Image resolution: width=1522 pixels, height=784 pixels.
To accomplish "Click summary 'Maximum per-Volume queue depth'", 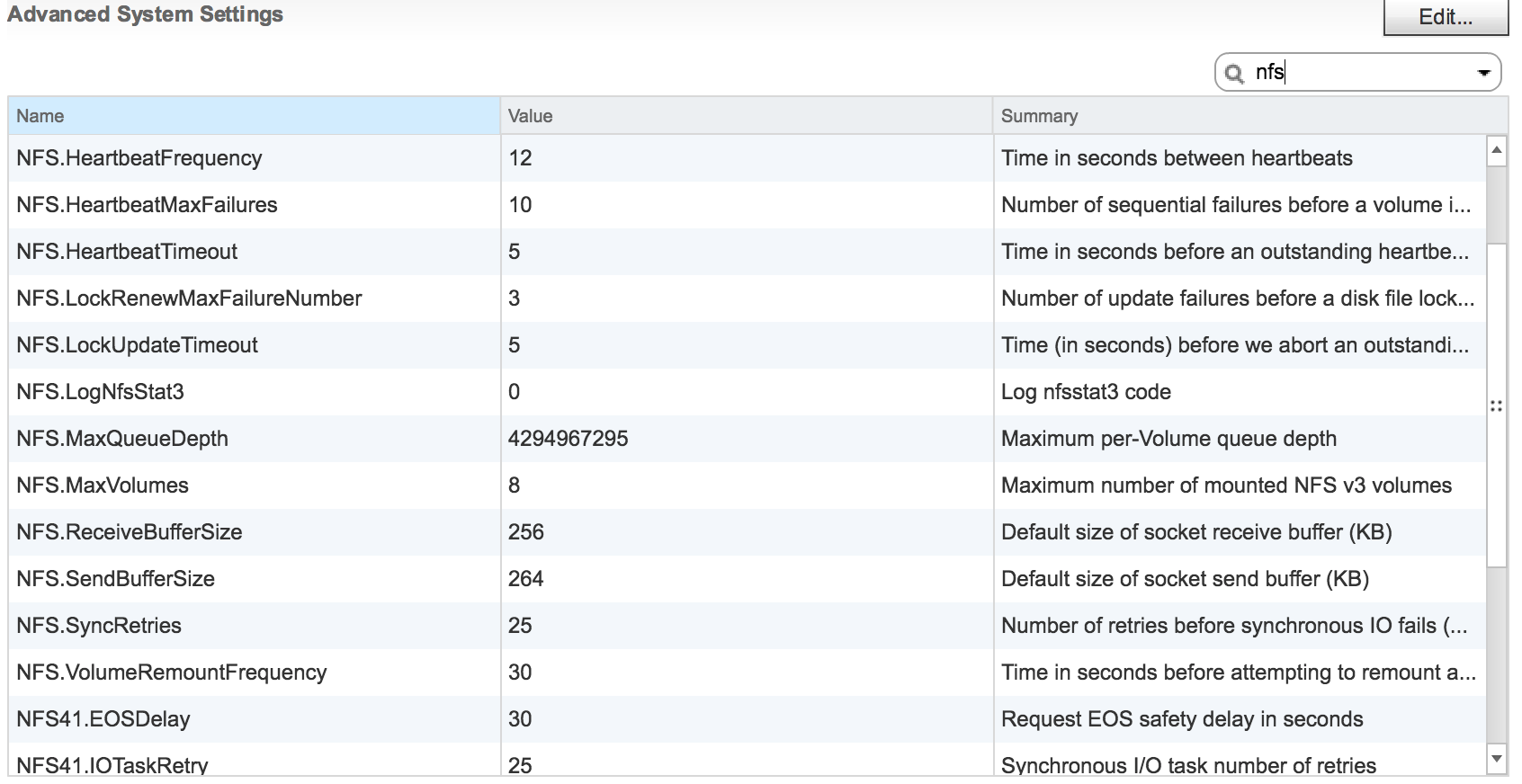I will coord(1168,439).
